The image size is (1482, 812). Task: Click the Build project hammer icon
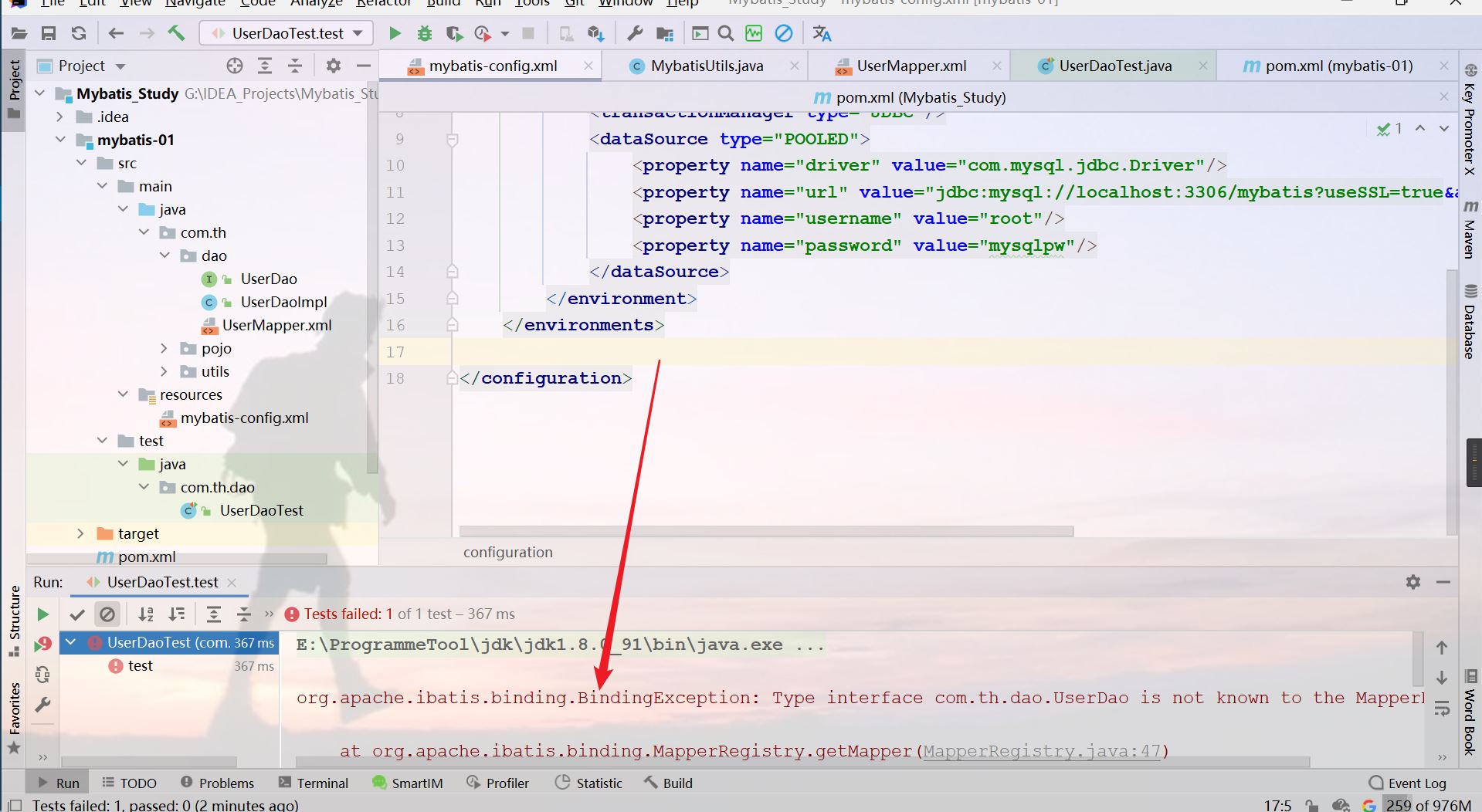click(x=177, y=33)
